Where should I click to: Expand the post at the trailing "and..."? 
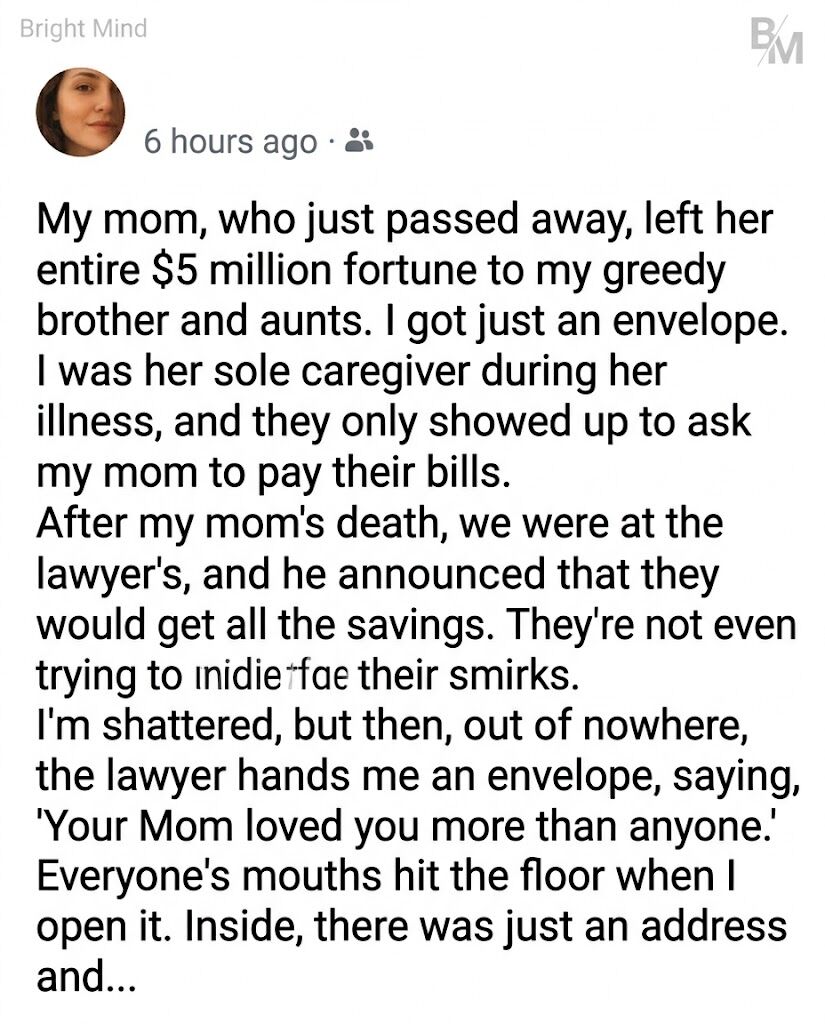coord(83,978)
